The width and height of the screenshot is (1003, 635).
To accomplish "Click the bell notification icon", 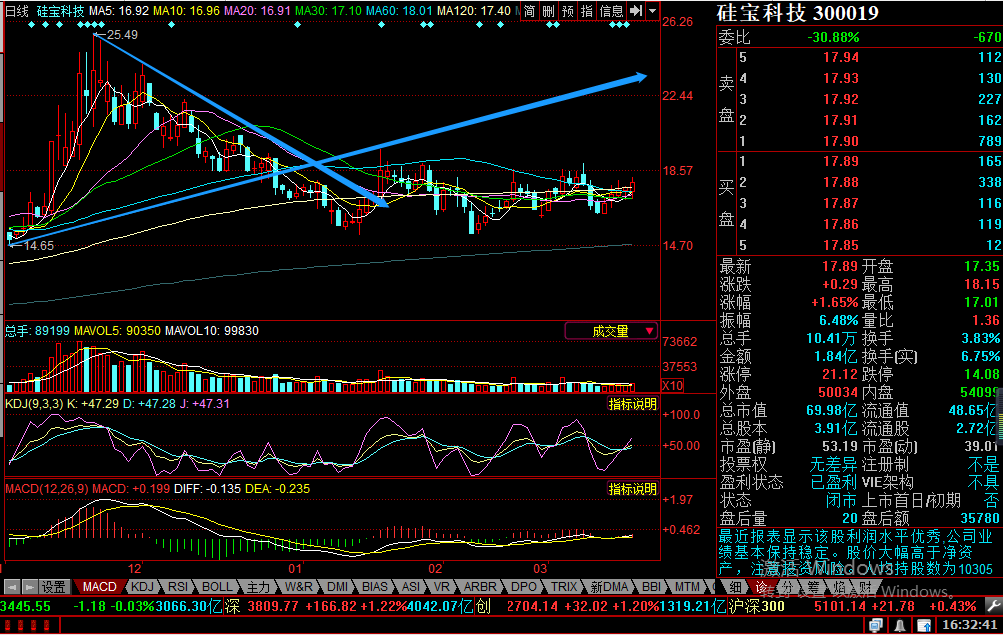I will 900,625.
